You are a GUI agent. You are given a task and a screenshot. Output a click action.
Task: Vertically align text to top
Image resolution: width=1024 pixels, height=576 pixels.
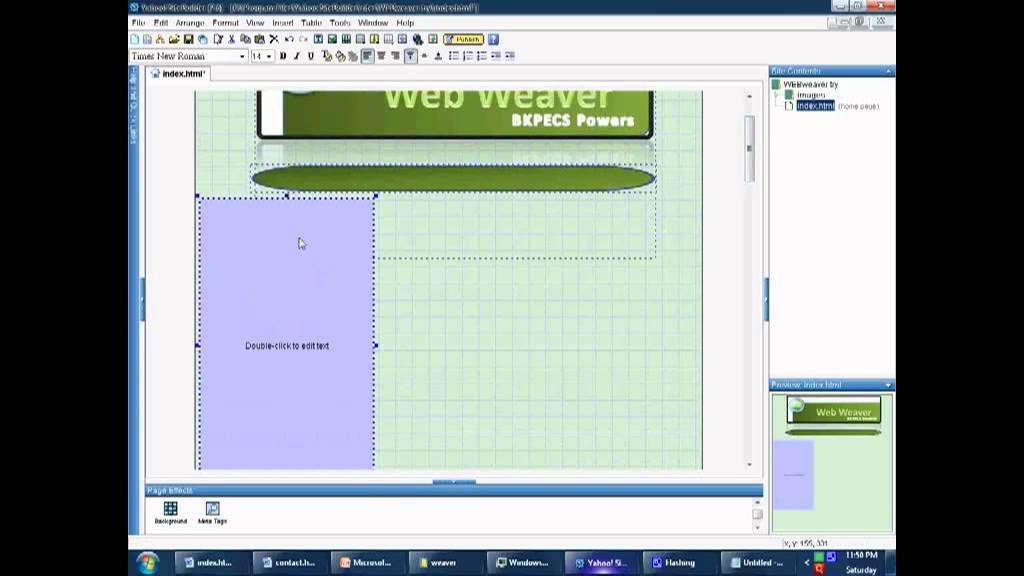(x=410, y=56)
